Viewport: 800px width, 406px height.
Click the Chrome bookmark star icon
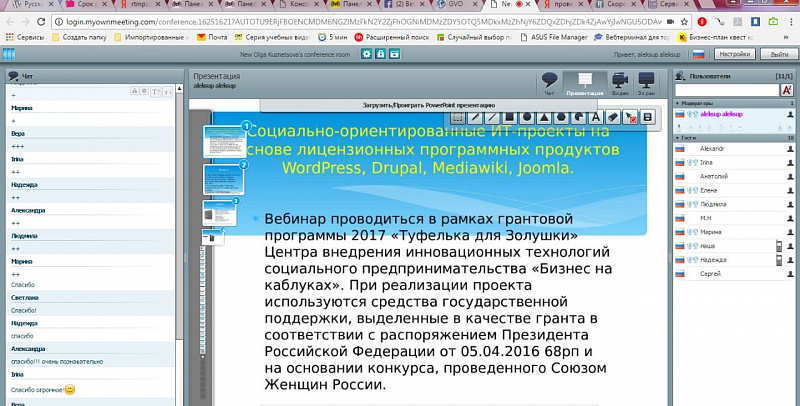[684, 22]
